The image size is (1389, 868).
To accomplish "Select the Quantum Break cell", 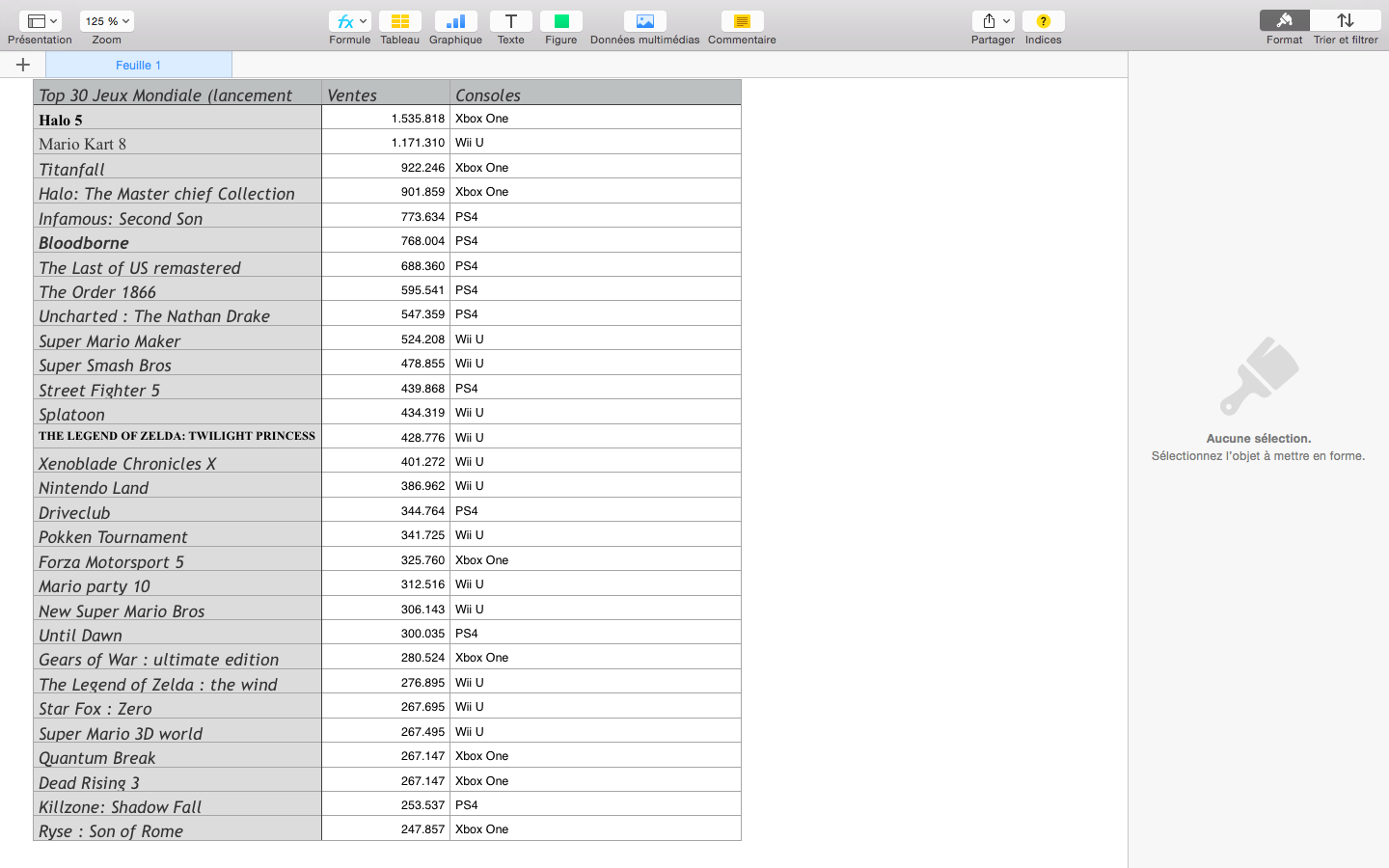I will (177, 755).
